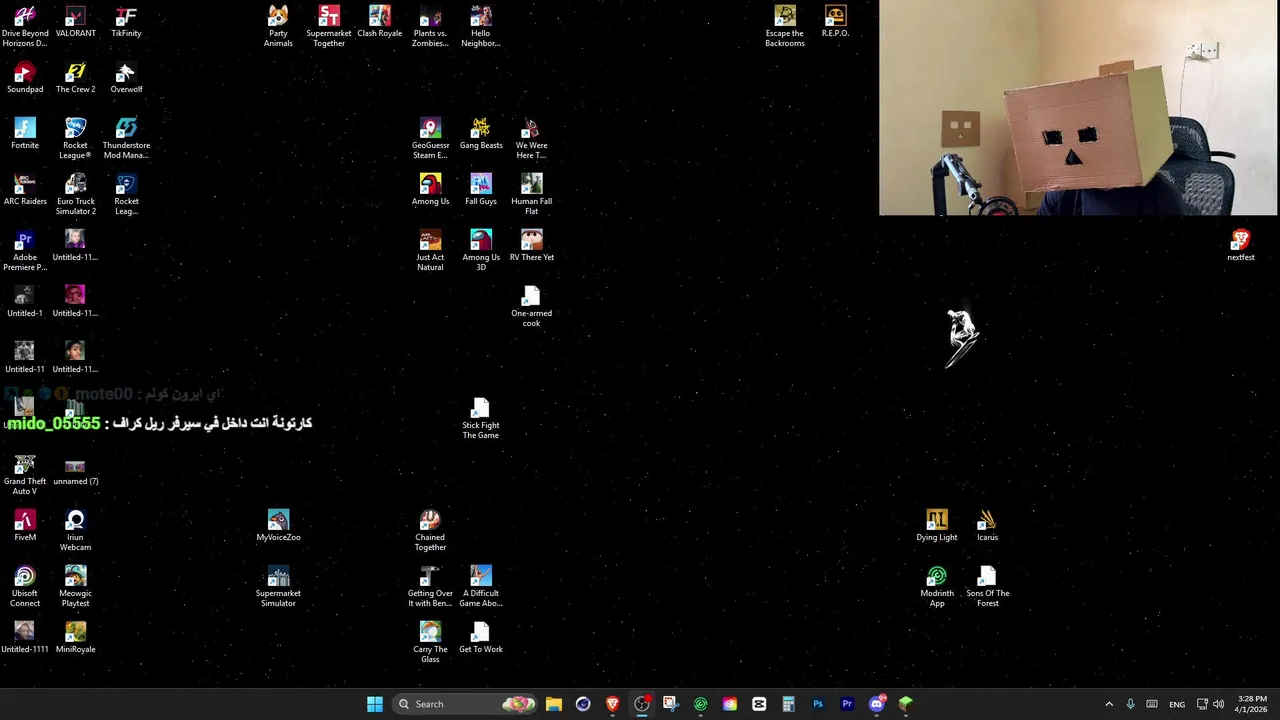The height and width of the screenshot is (720, 1280).
Task: Open the volume control in tray
Action: [1218, 704]
